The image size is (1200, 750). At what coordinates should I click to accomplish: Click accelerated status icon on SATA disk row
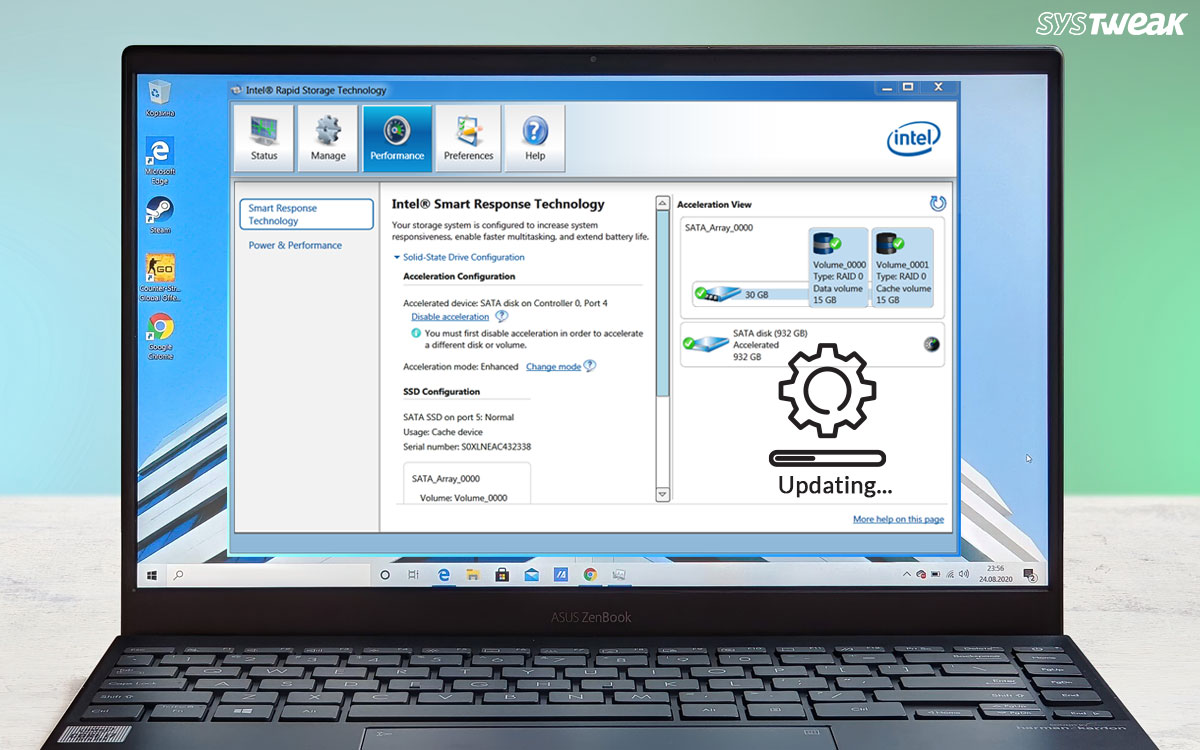click(931, 345)
